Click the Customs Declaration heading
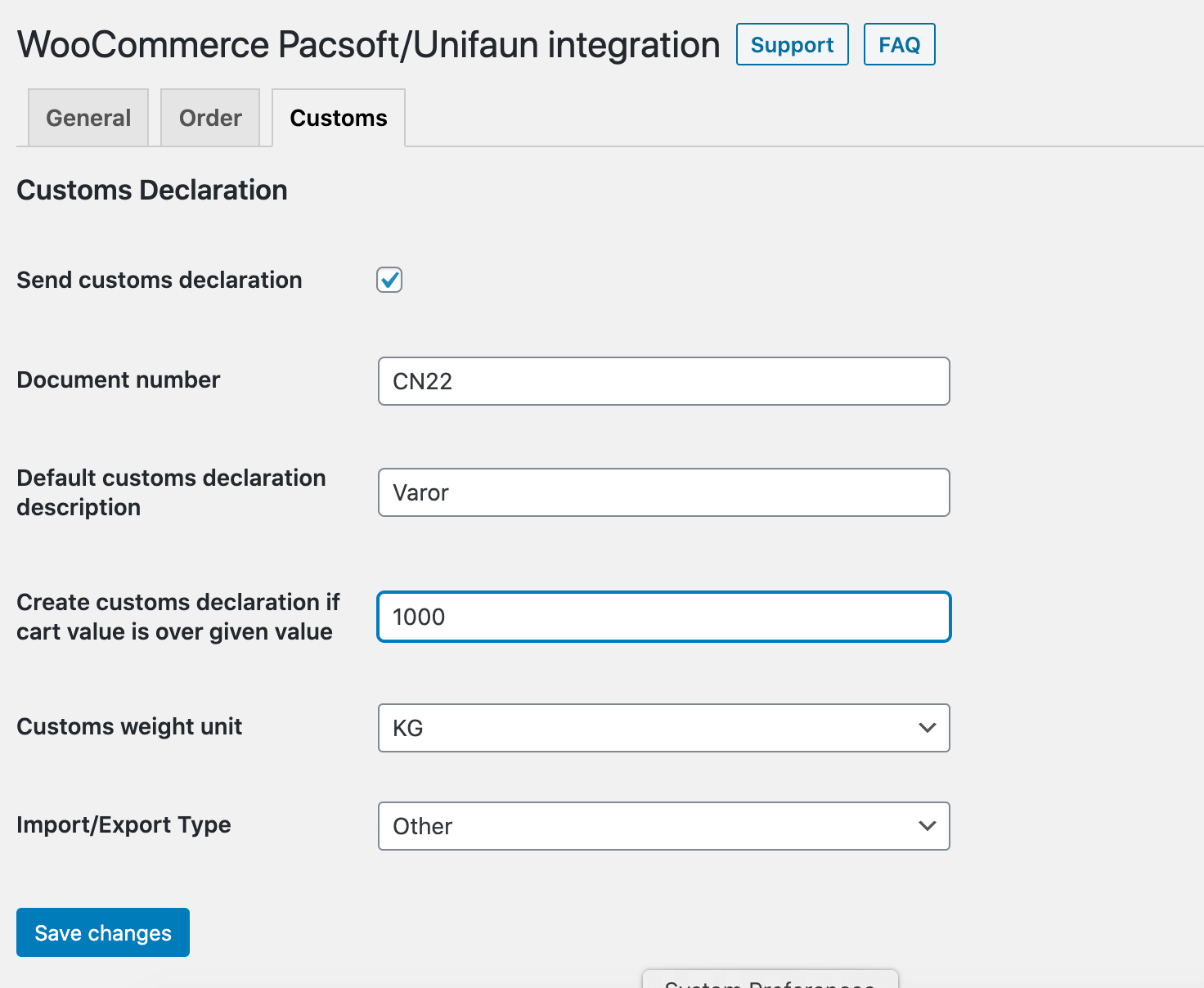The width and height of the screenshot is (1204, 988). (x=152, y=190)
